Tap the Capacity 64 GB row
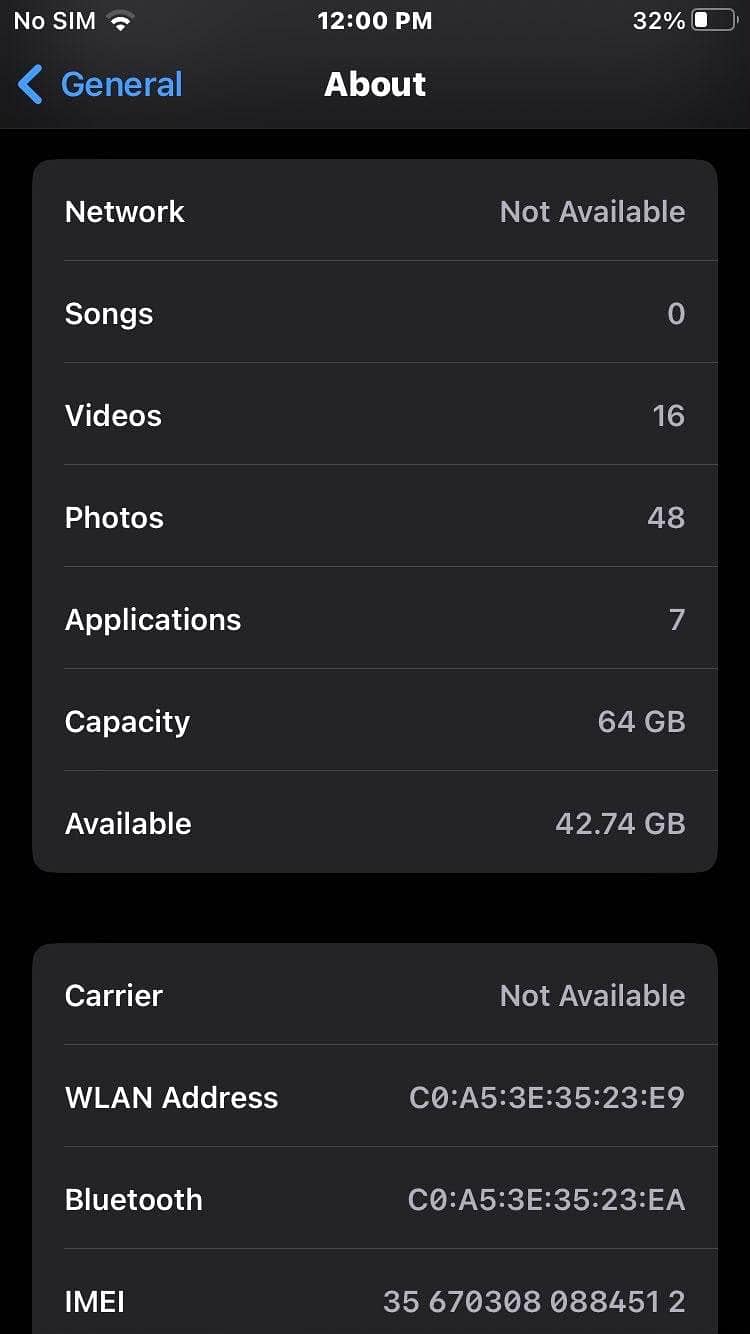This screenshot has height=1334, width=750. point(375,721)
